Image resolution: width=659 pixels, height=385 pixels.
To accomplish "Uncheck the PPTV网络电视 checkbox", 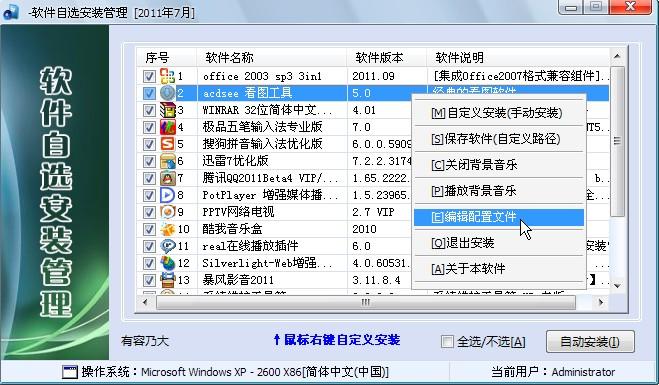I will (x=149, y=212).
